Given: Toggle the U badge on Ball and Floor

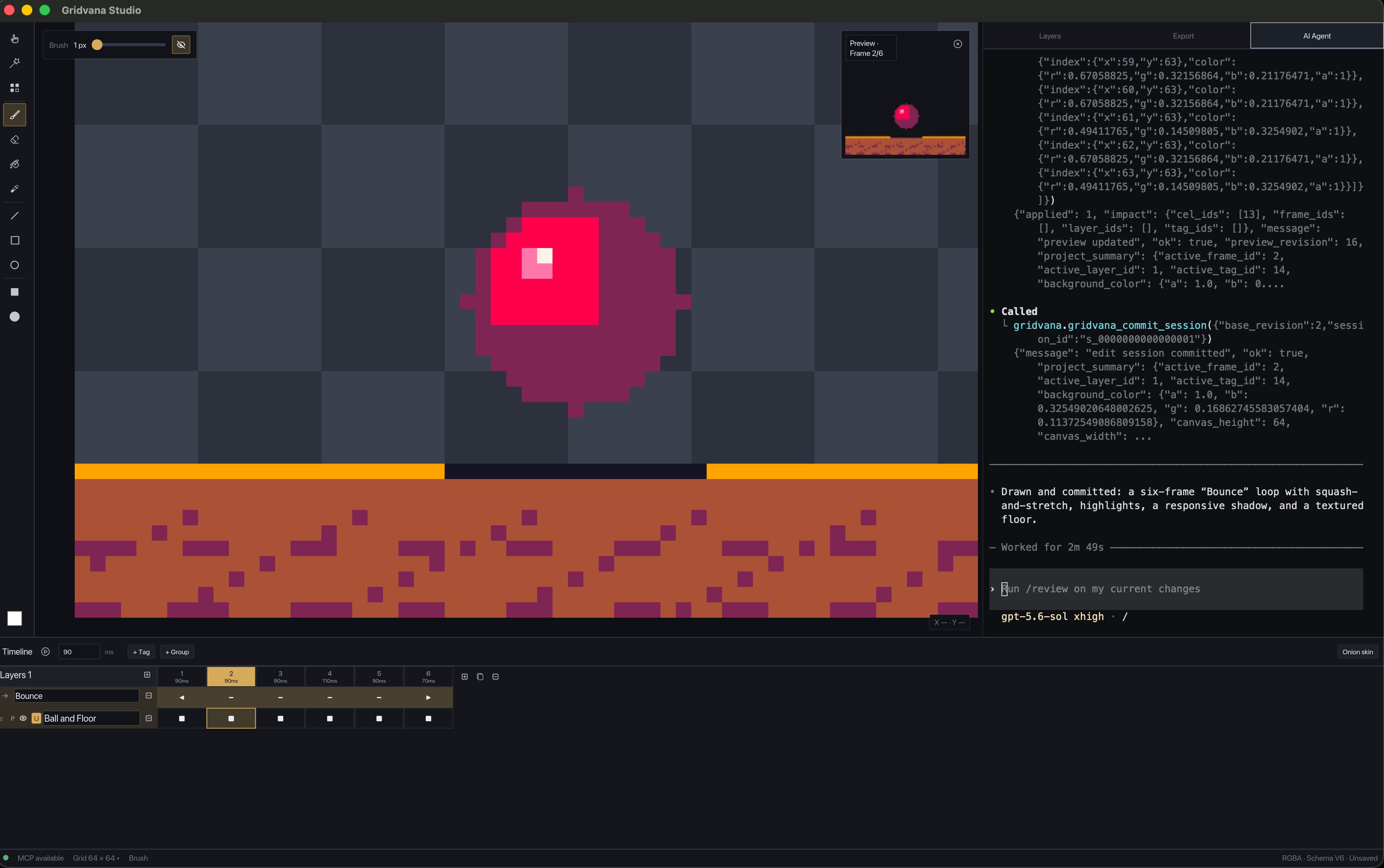Looking at the screenshot, I should point(36,718).
